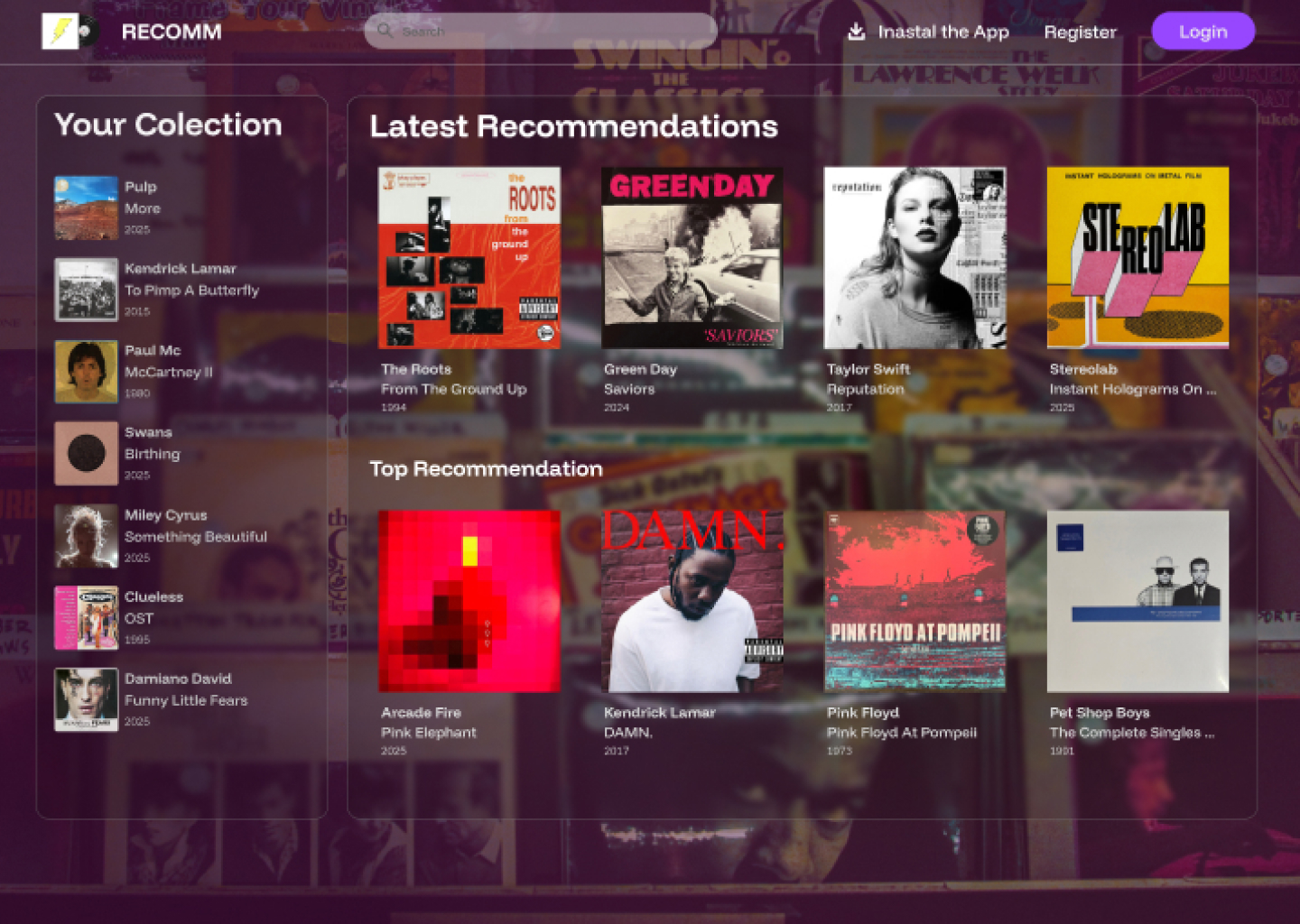
Task: Click 'The Complete Singles ...' title
Action: coord(1132,733)
